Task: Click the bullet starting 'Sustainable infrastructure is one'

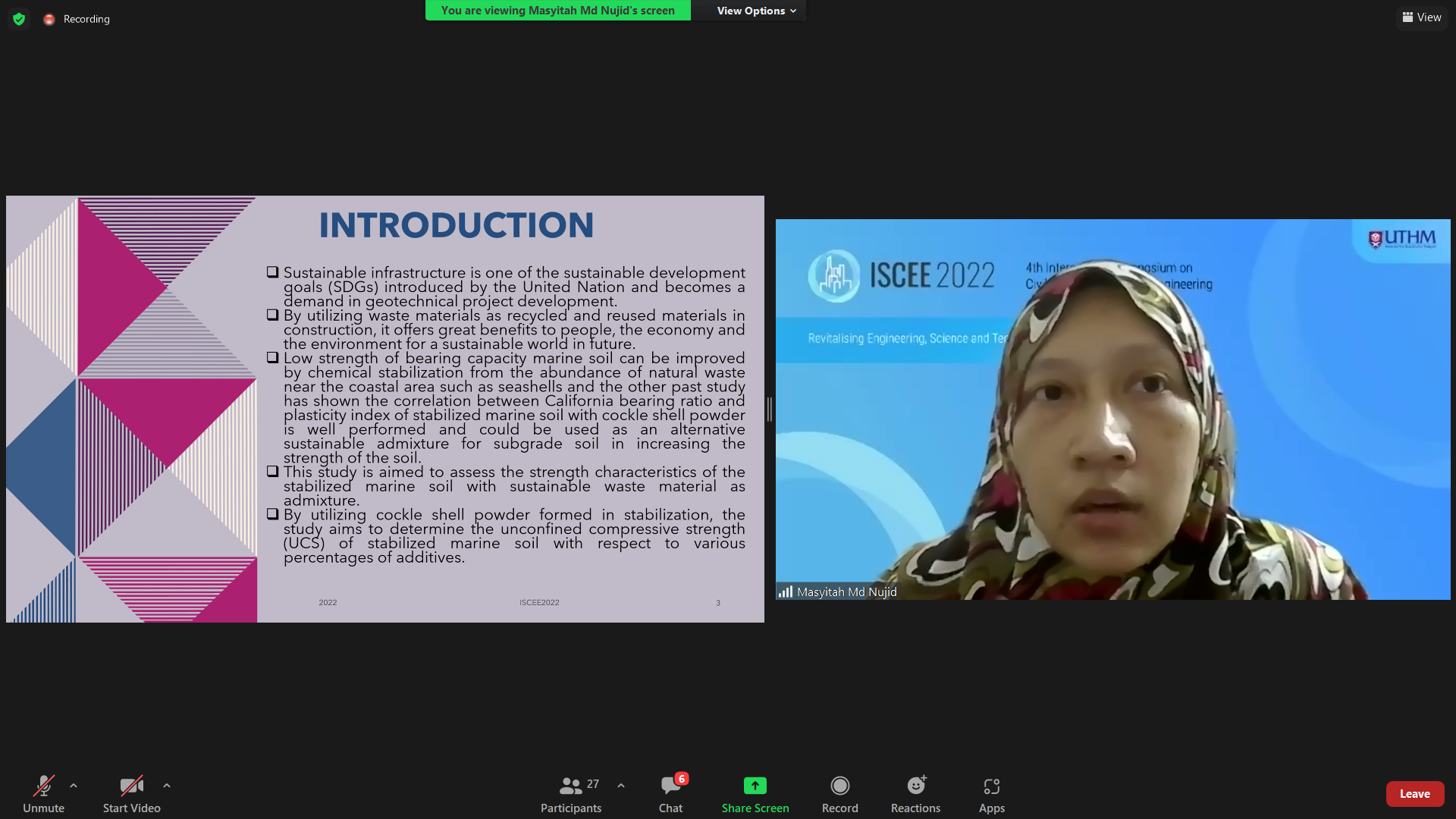Action: click(x=506, y=287)
